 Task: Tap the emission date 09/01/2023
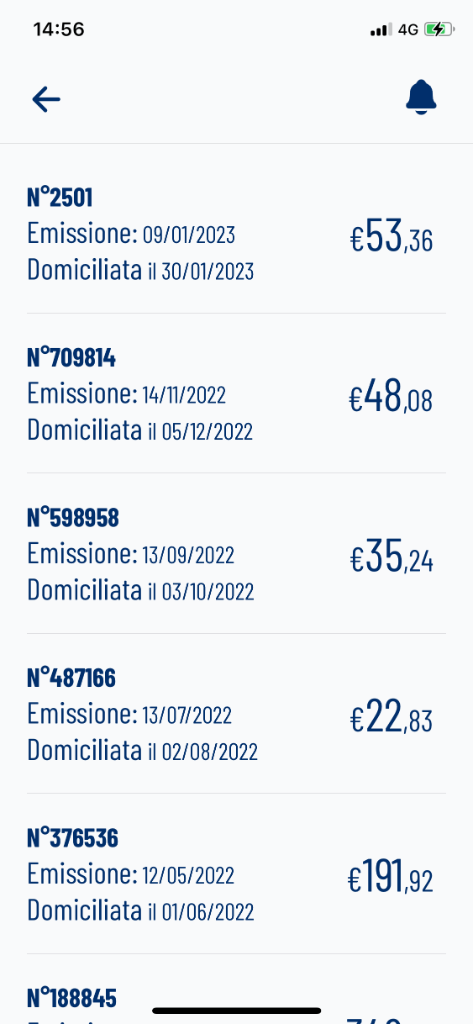[x=189, y=235]
